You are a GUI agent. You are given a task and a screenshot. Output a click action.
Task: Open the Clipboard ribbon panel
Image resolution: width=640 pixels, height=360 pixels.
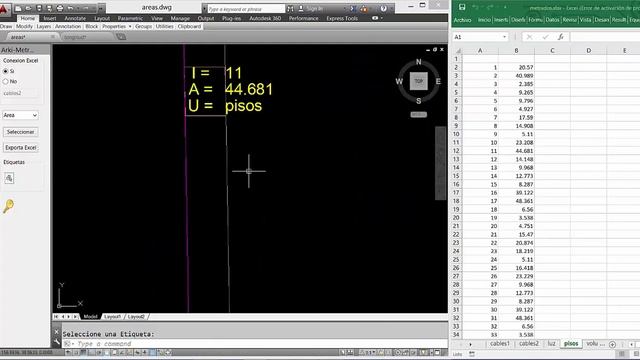189,26
